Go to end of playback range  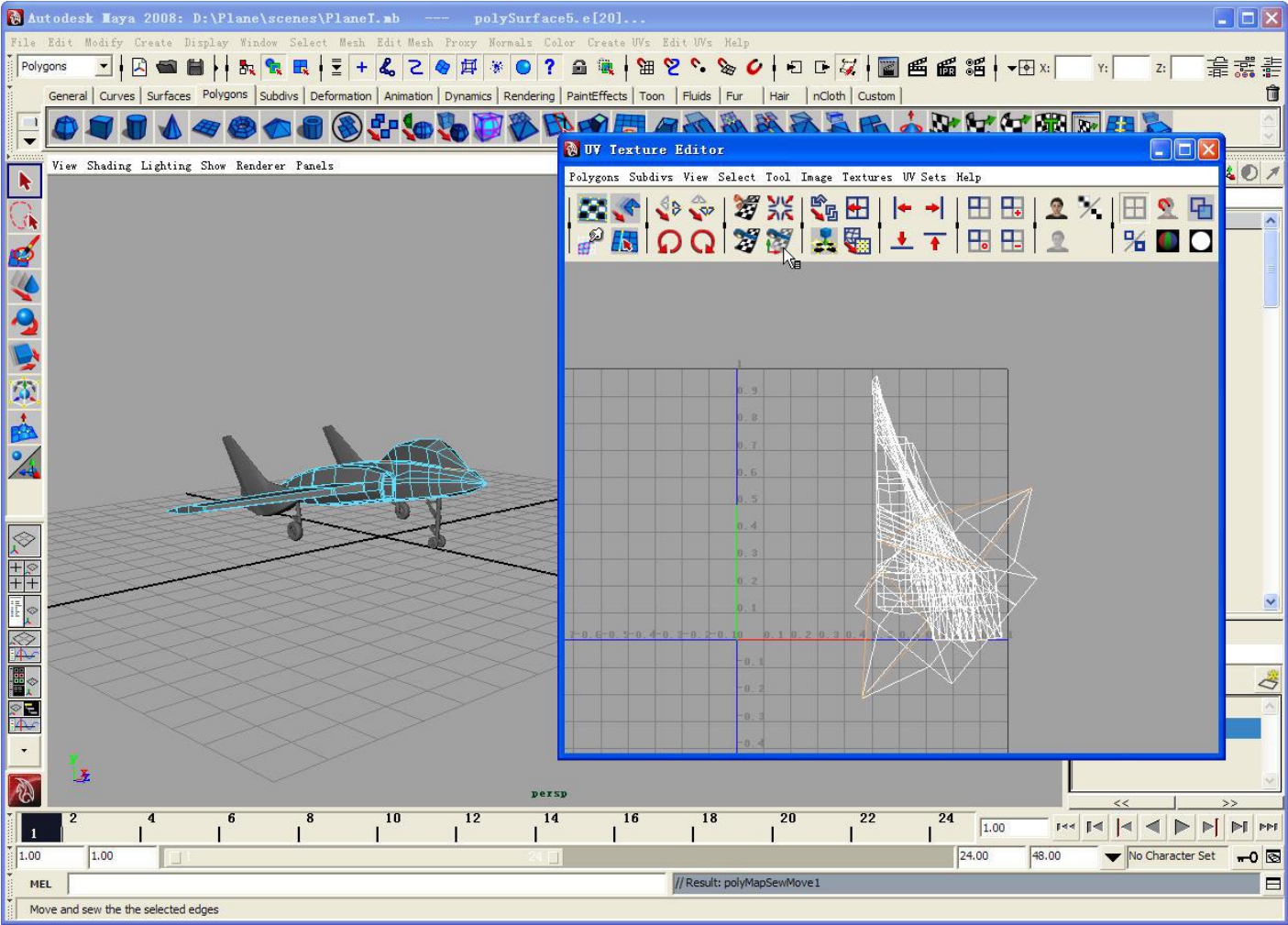1269,827
